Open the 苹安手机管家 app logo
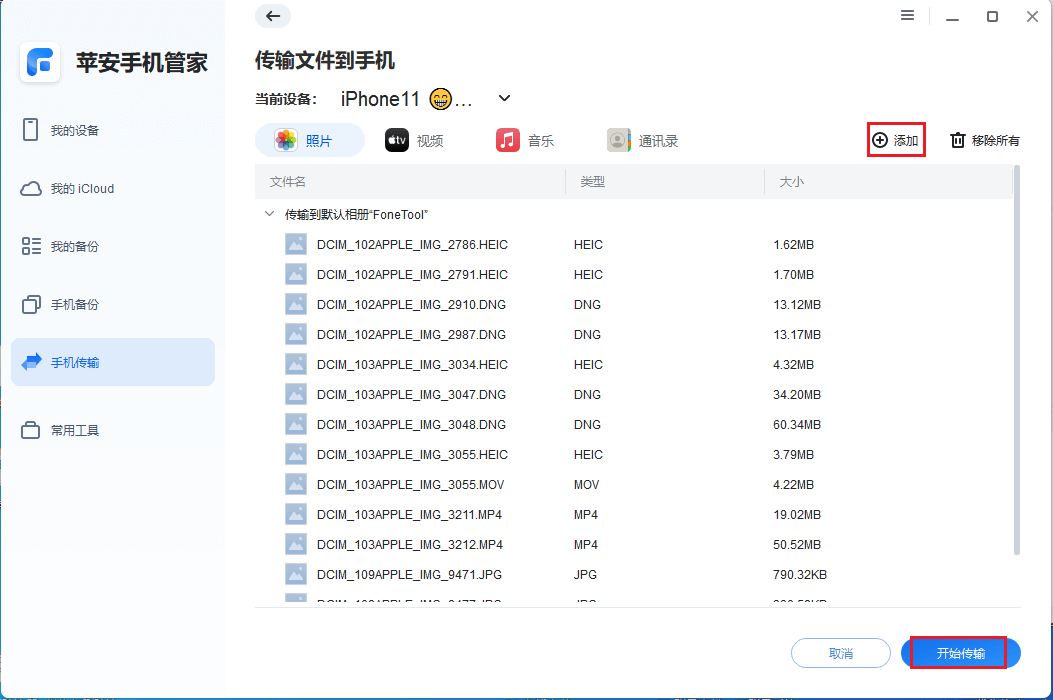 point(39,63)
